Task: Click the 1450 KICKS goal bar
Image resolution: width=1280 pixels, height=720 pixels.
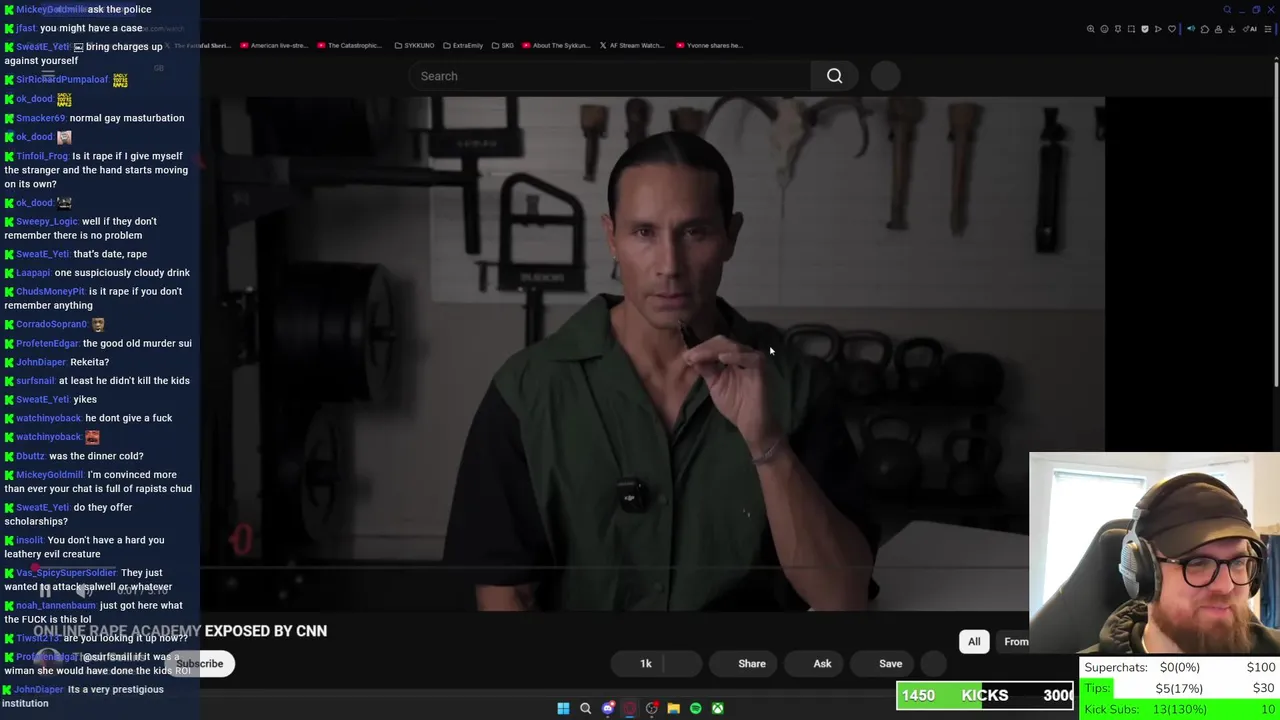Action: pos(985,695)
